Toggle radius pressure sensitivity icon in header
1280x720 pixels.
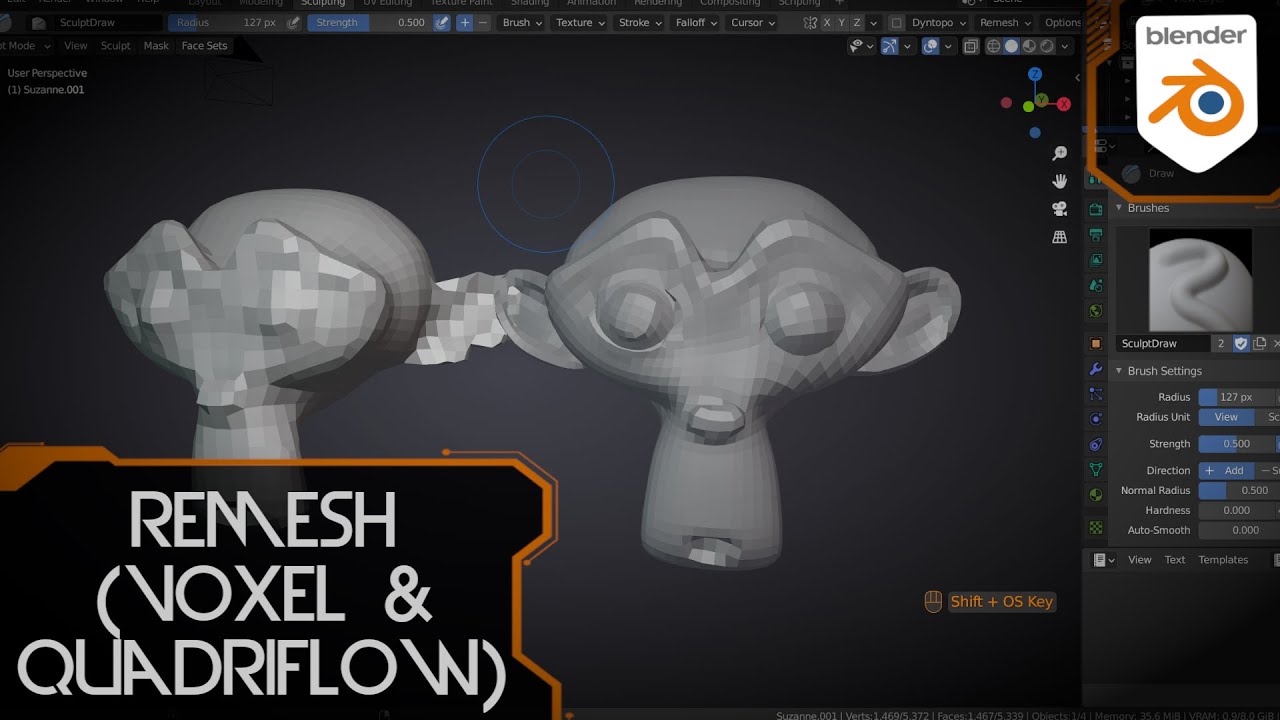(x=293, y=22)
